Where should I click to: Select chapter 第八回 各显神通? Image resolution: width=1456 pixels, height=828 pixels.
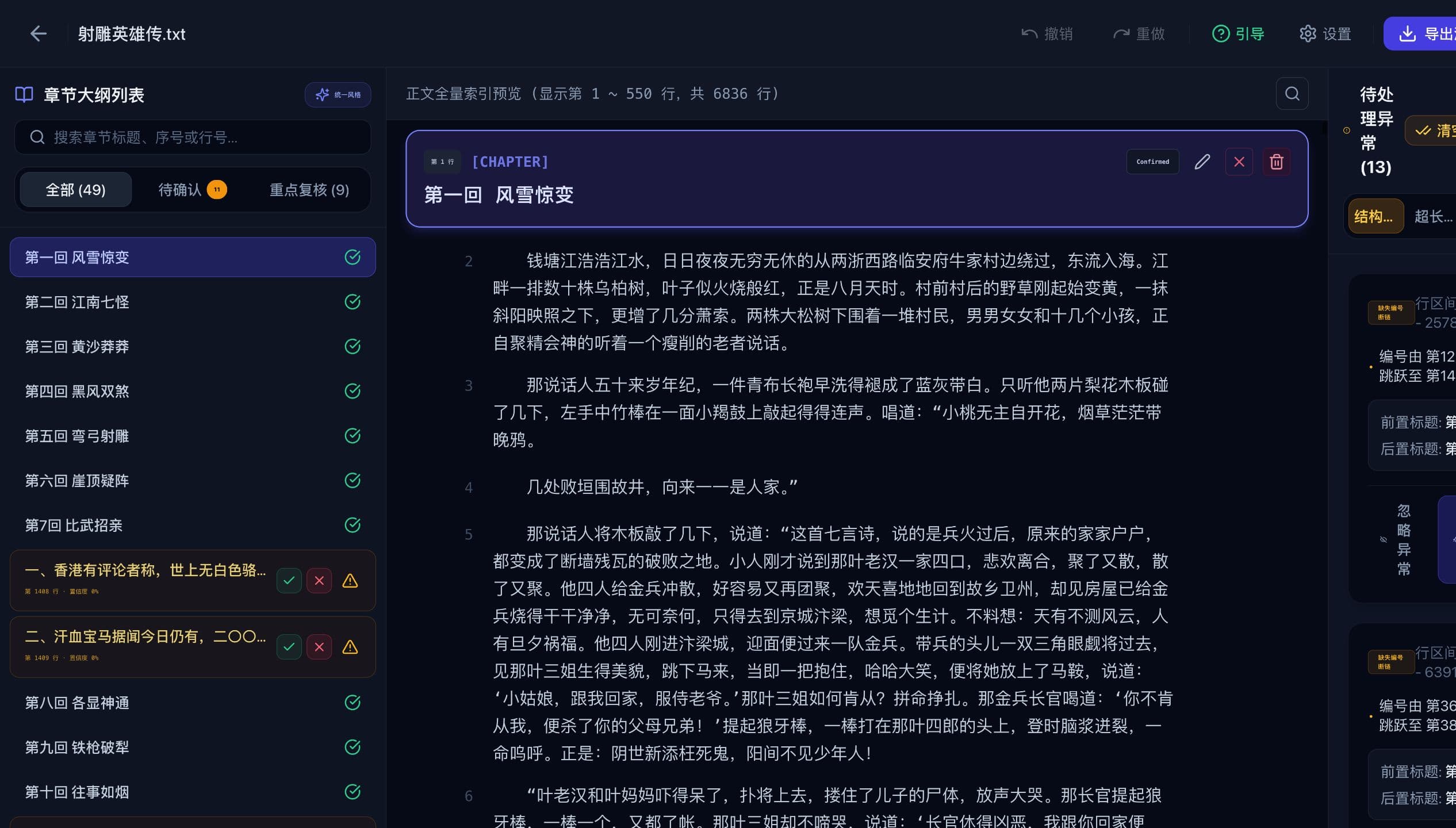pyautogui.click(x=193, y=703)
